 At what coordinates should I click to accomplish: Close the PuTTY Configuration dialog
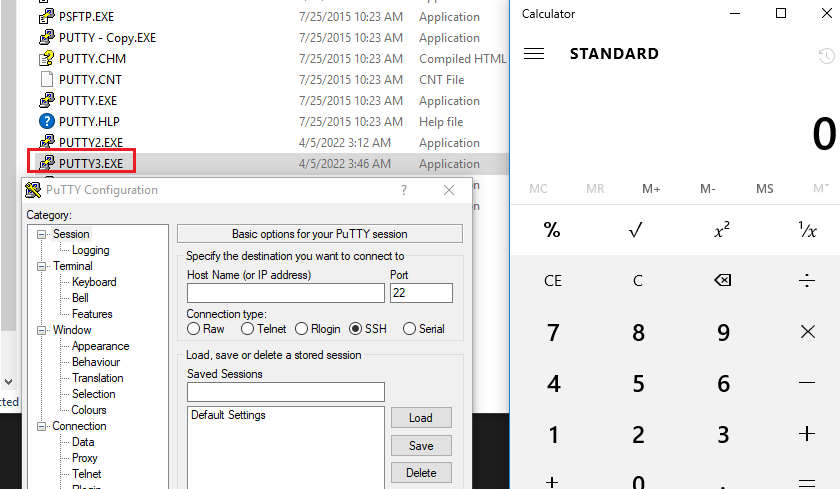[449, 190]
